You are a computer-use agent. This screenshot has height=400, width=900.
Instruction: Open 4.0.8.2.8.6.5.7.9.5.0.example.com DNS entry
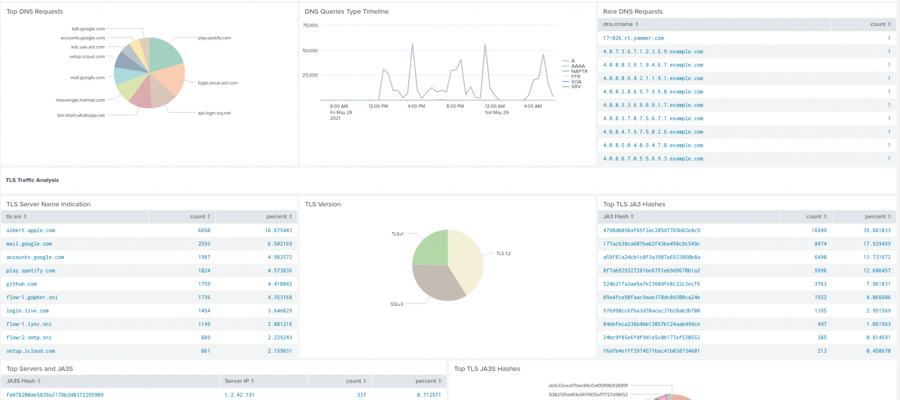click(x=653, y=91)
